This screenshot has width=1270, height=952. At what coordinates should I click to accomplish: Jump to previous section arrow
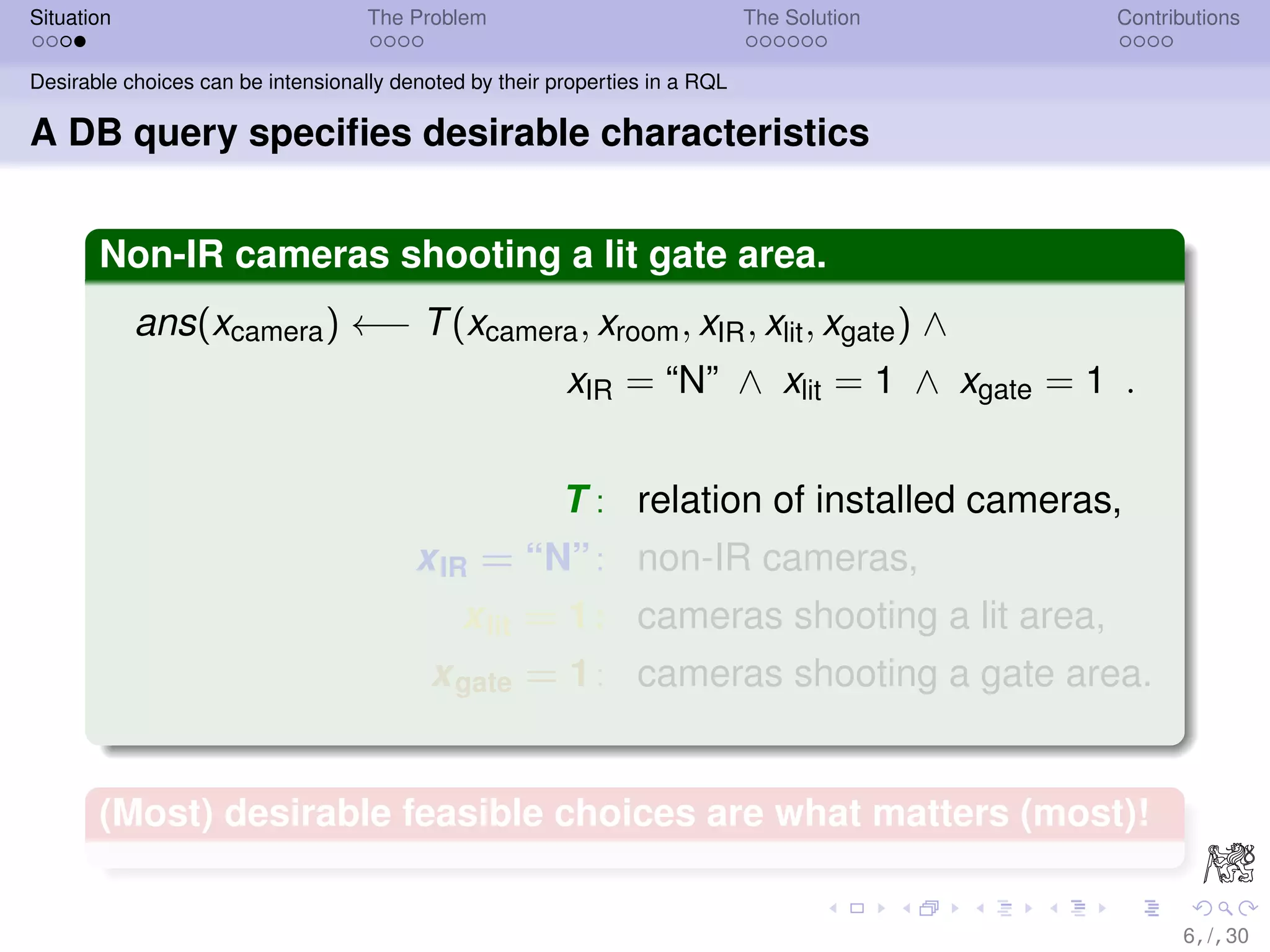[1054, 908]
